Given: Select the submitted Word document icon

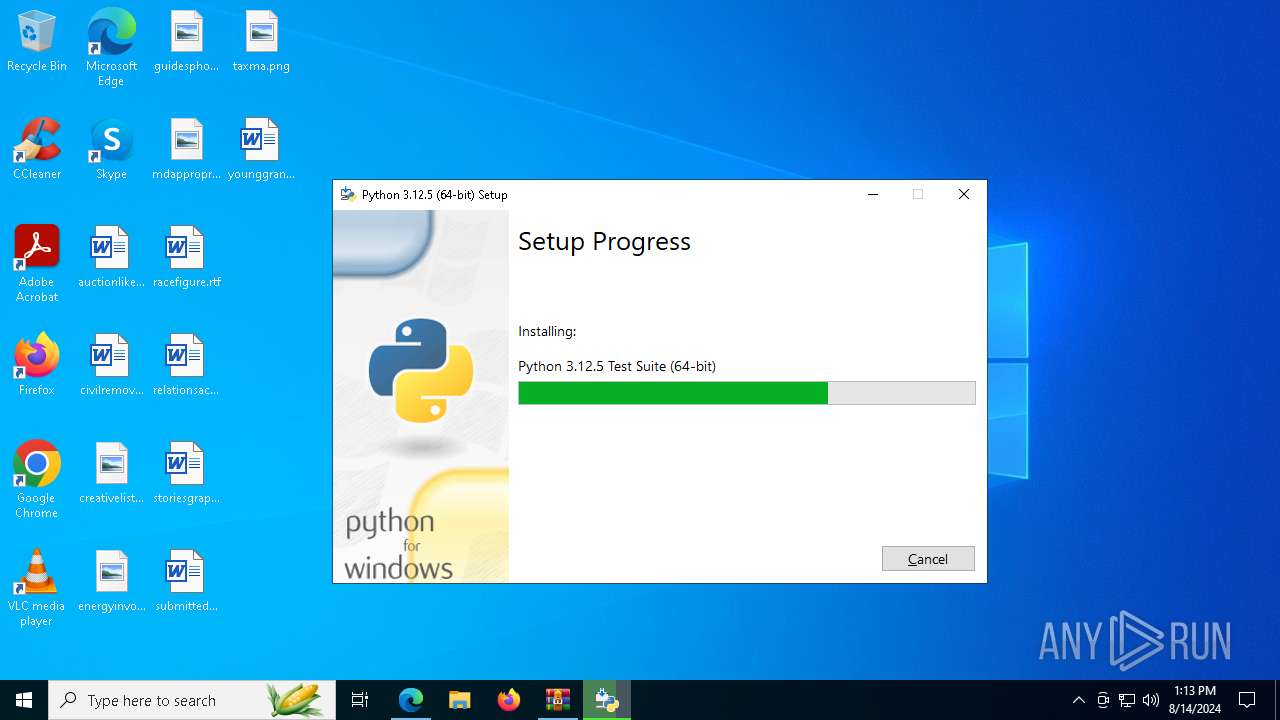Looking at the screenshot, I should tap(186, 582).
